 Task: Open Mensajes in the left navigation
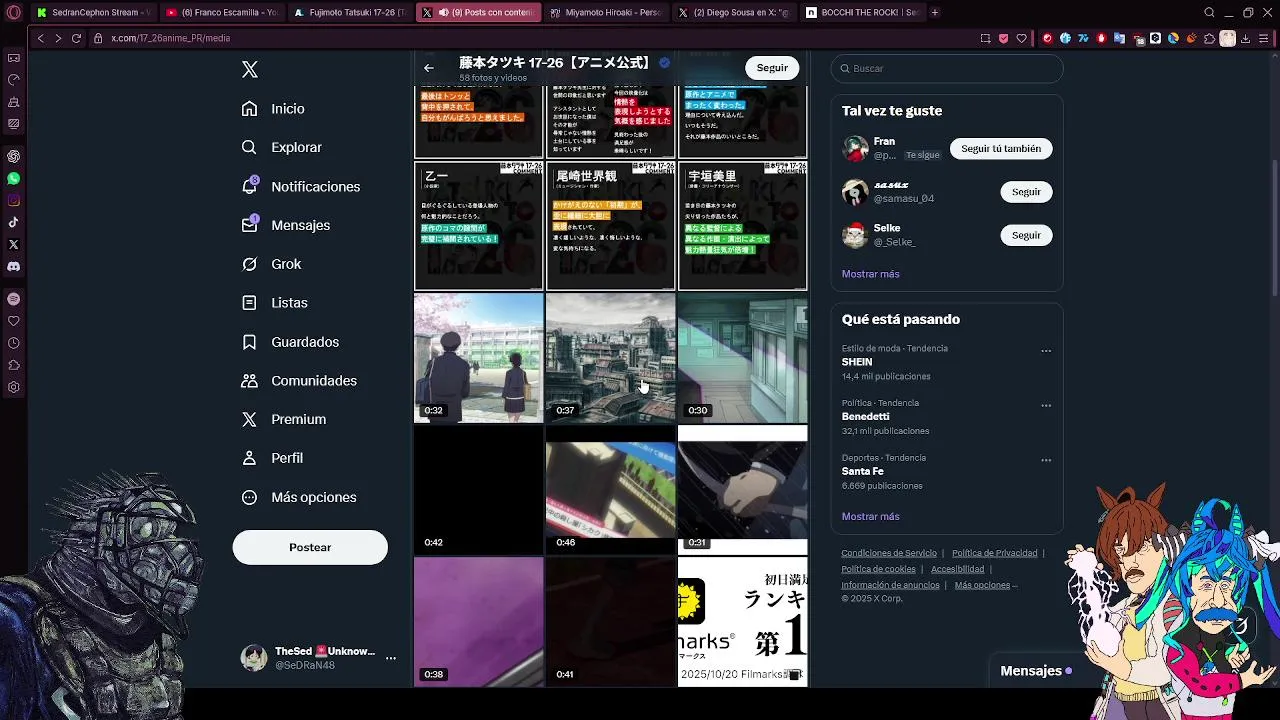tap(286, 225)
